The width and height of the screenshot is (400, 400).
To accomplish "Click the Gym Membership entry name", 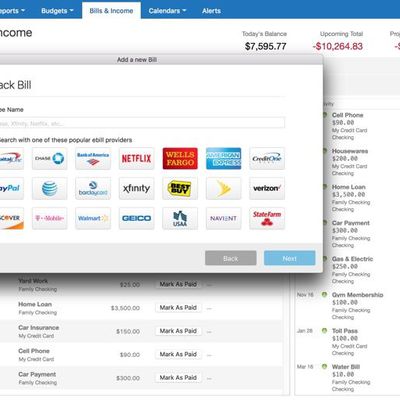I will (x=357, y=295).
